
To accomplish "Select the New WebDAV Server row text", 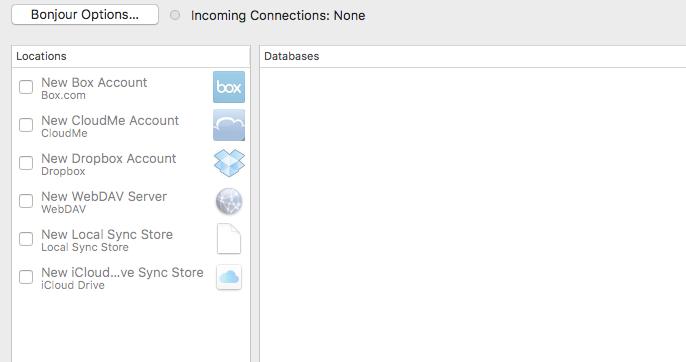I will click(104, 197).
